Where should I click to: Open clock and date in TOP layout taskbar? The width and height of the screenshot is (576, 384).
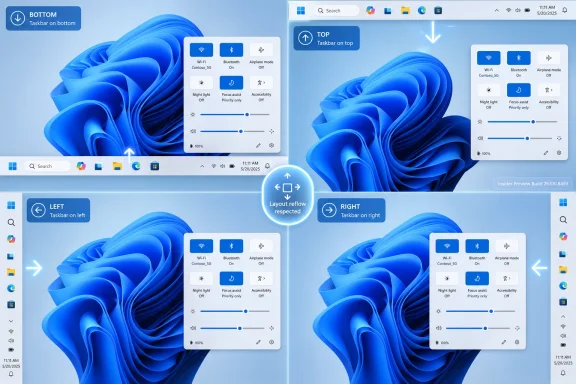click(547, 10)
